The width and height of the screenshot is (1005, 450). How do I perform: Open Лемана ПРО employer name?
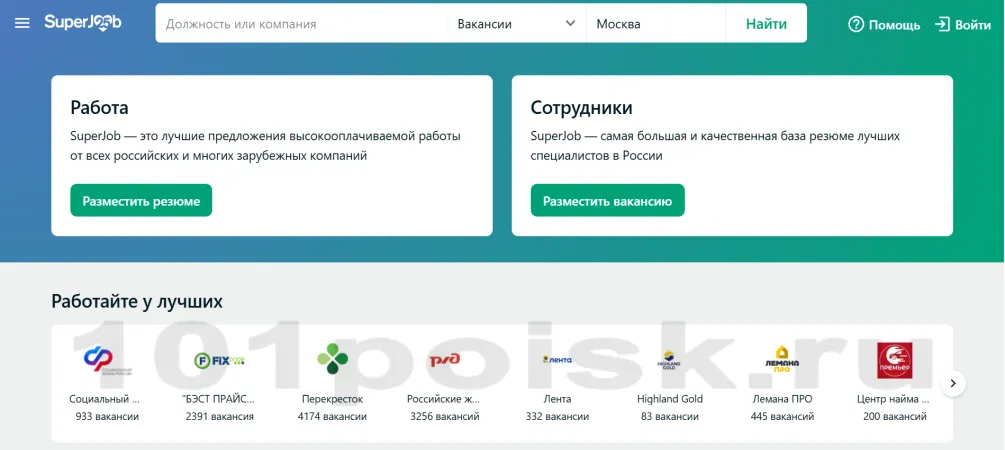tap(782, 399)
